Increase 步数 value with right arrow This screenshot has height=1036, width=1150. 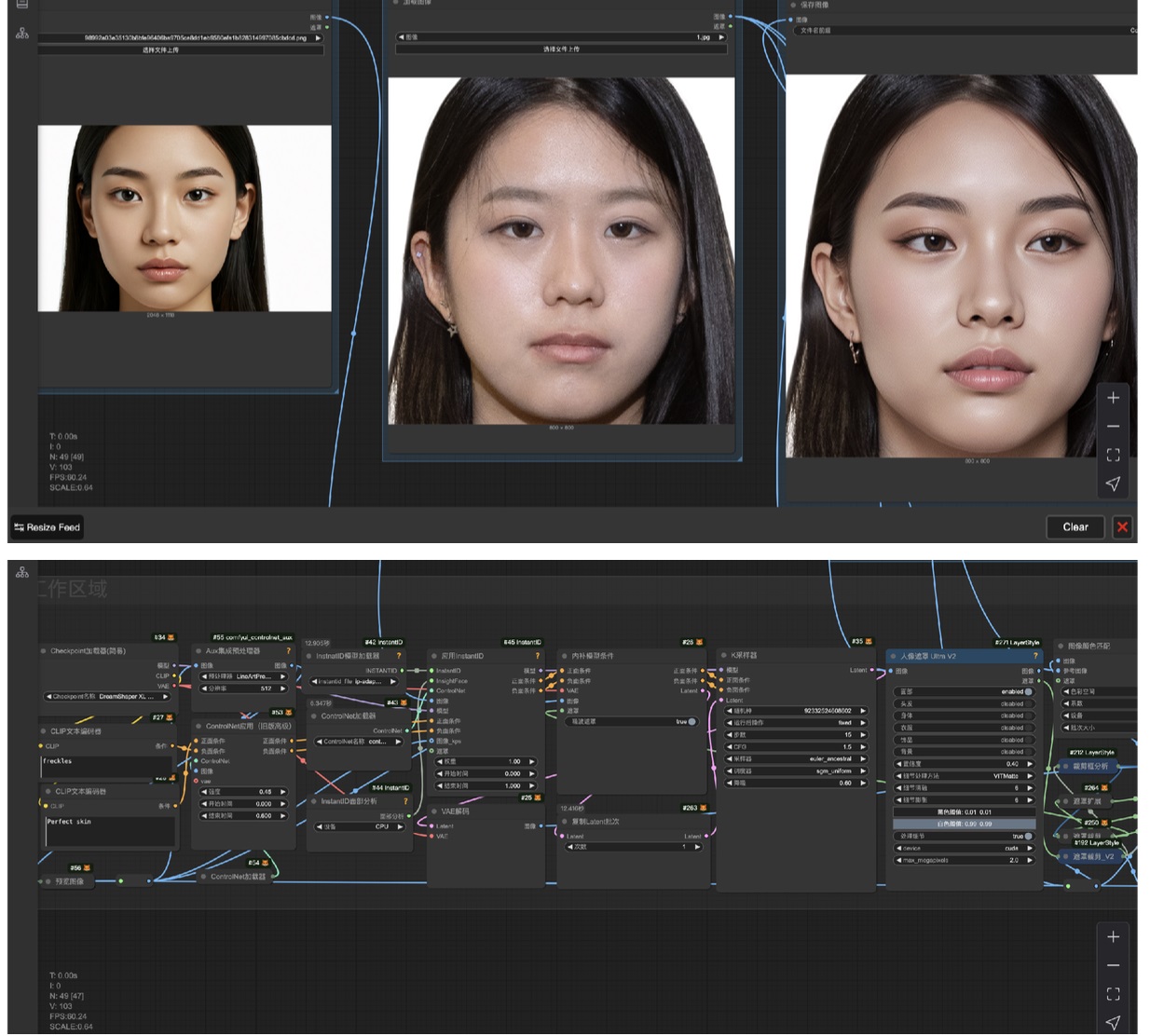[863, 735]
